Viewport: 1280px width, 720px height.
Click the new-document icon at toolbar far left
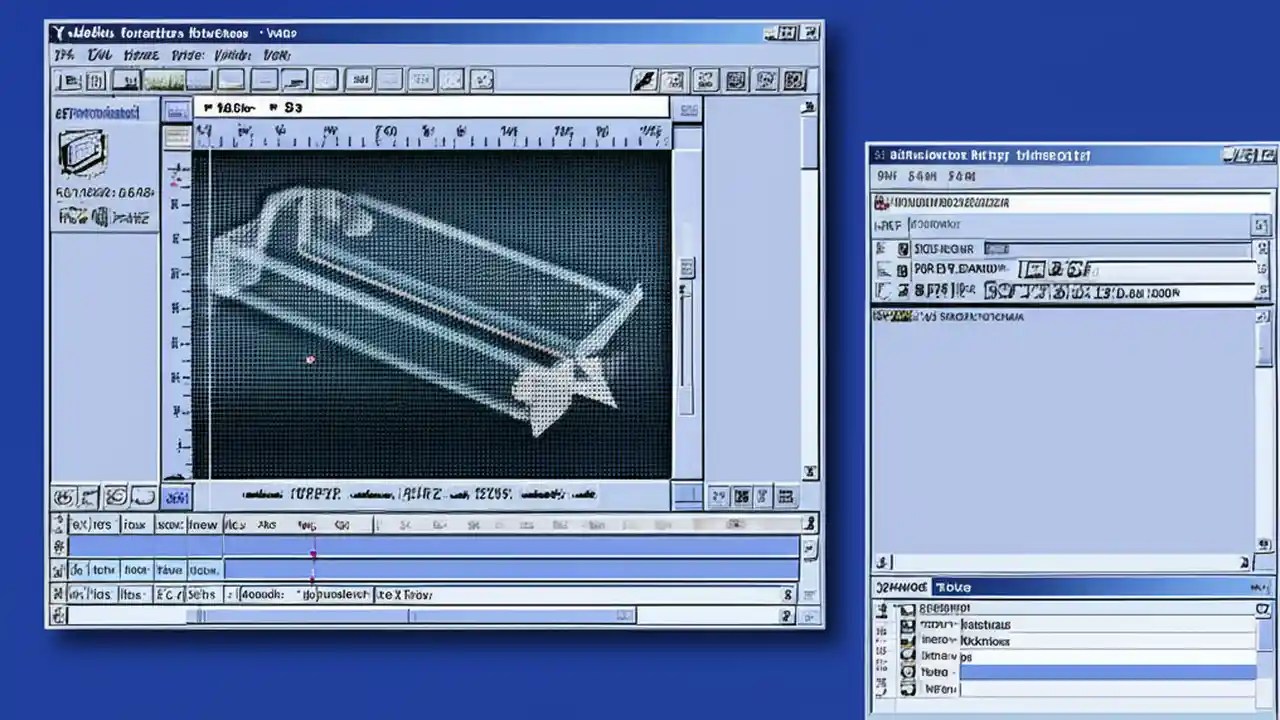[68, 80]
